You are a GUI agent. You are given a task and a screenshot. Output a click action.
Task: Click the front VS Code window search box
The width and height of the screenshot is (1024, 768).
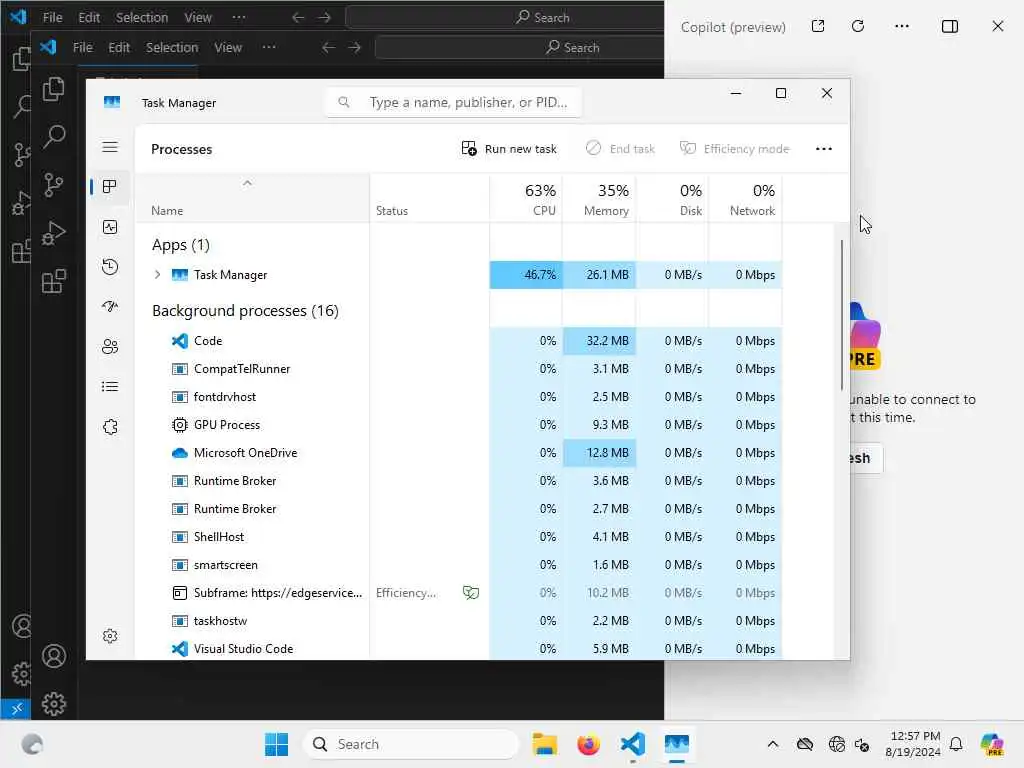519,47
